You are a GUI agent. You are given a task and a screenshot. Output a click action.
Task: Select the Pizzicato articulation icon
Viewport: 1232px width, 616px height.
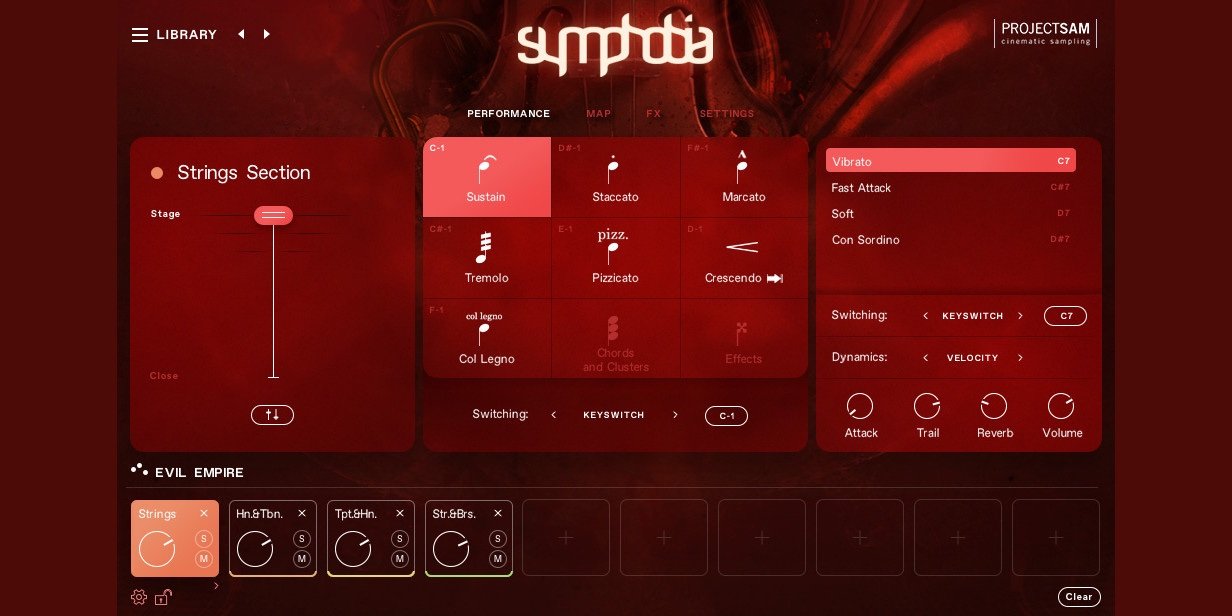click(615, 246)
